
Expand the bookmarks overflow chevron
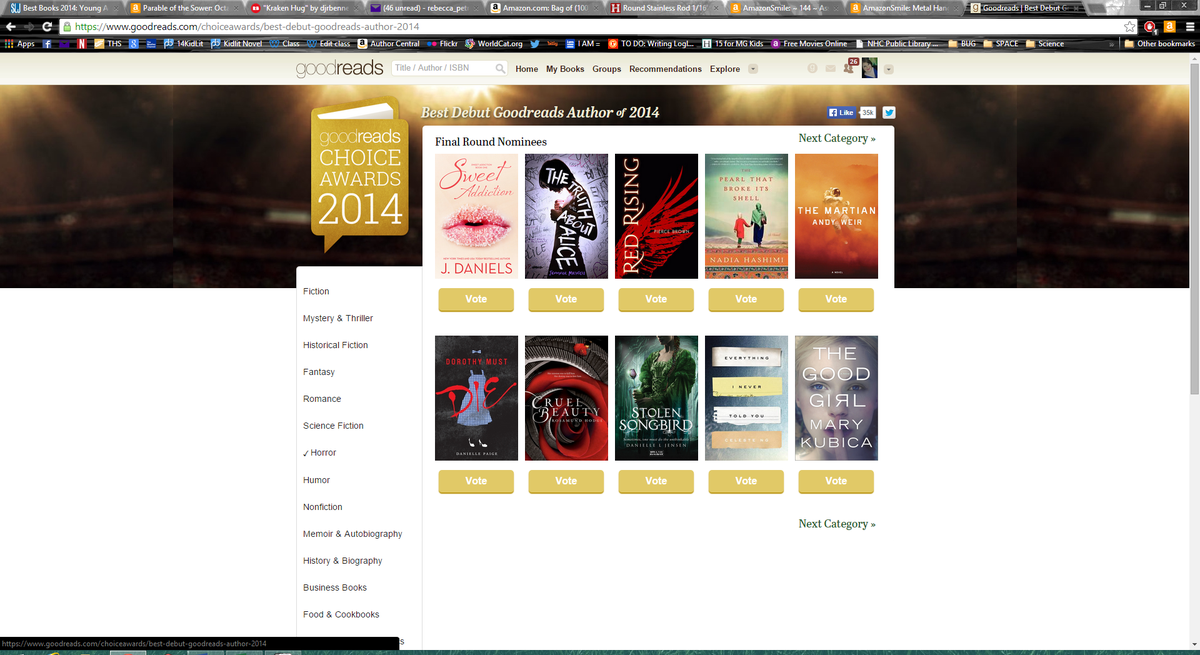tap(1113, 44)
